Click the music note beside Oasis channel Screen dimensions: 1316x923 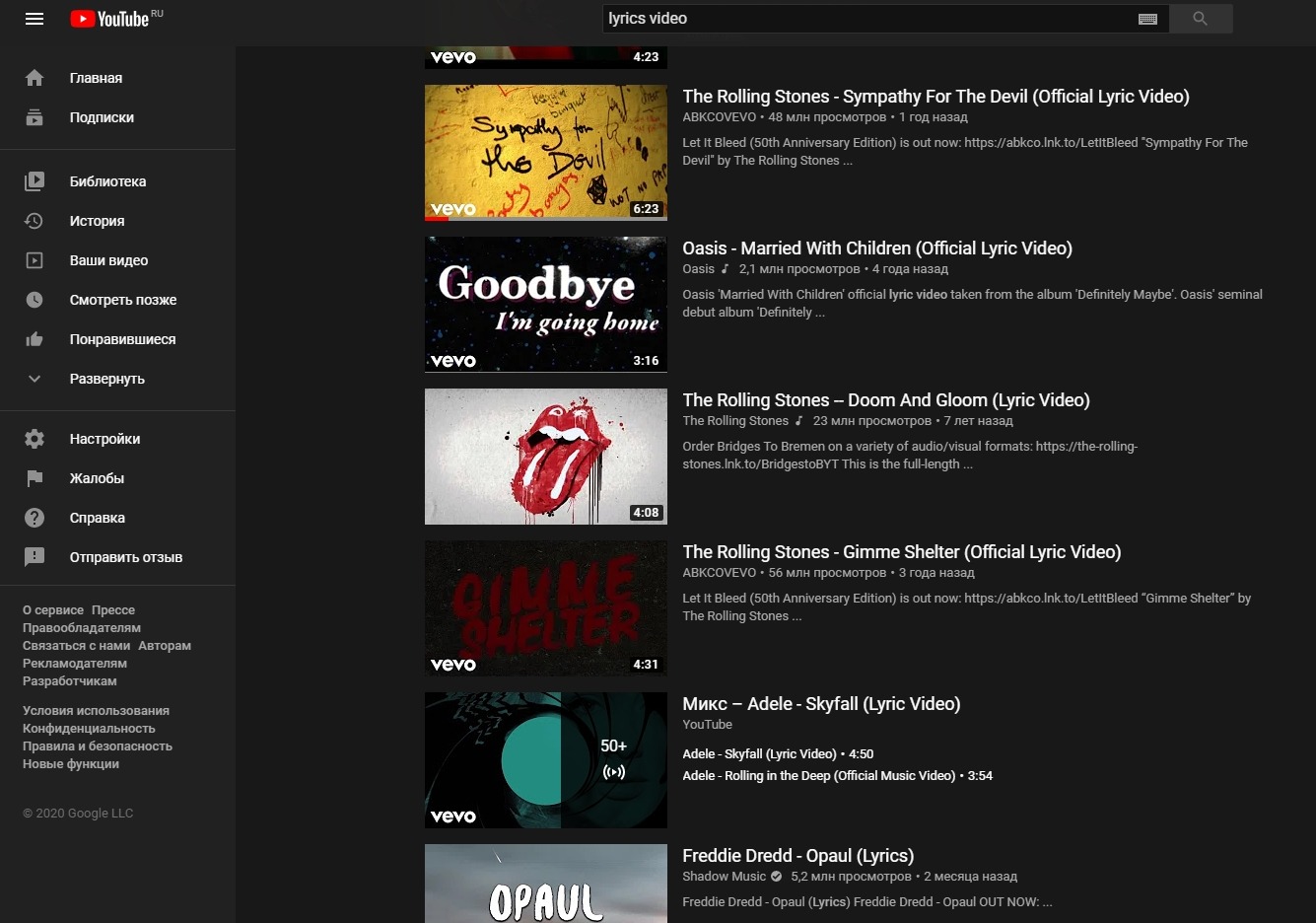pos(725,268)
